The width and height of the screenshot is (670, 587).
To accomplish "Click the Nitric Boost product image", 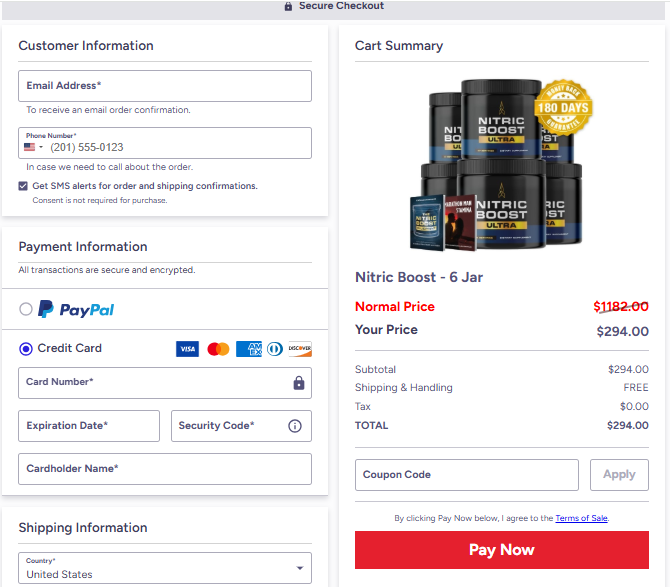I will click(496, 165).
